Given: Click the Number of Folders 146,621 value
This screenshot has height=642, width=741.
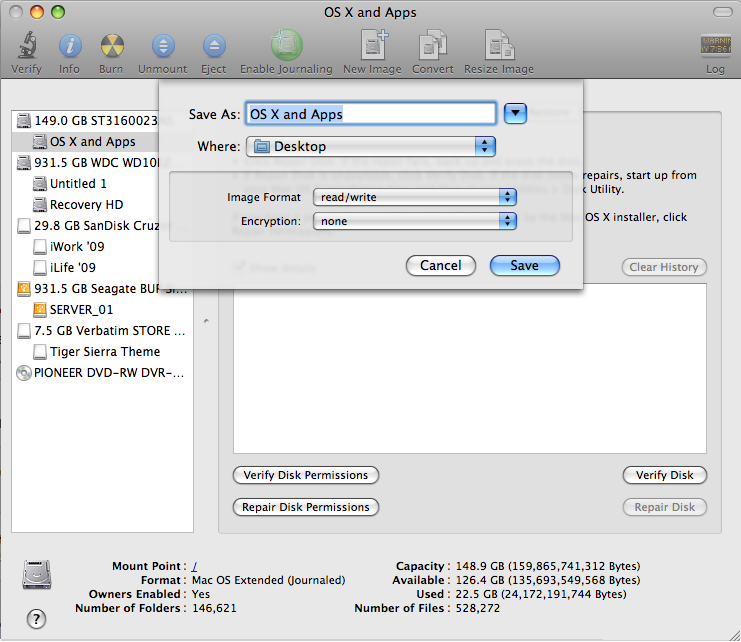Looking at the screenshot, I should pos(214,608).
